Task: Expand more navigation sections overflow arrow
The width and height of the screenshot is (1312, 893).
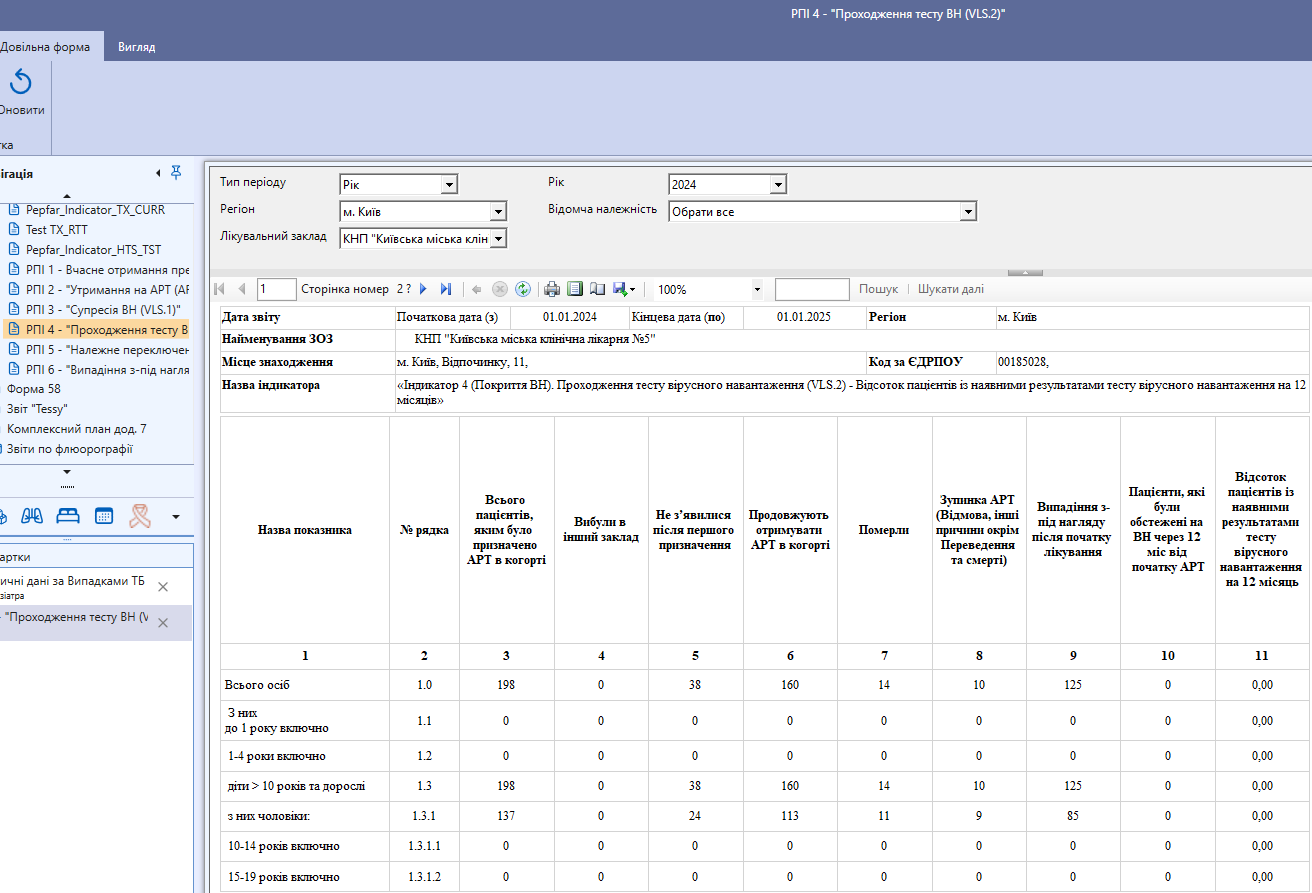Action: coord(176,517)
